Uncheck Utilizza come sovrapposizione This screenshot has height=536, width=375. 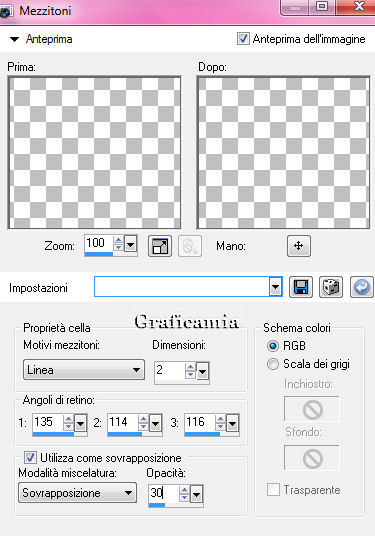pos(30,457)
